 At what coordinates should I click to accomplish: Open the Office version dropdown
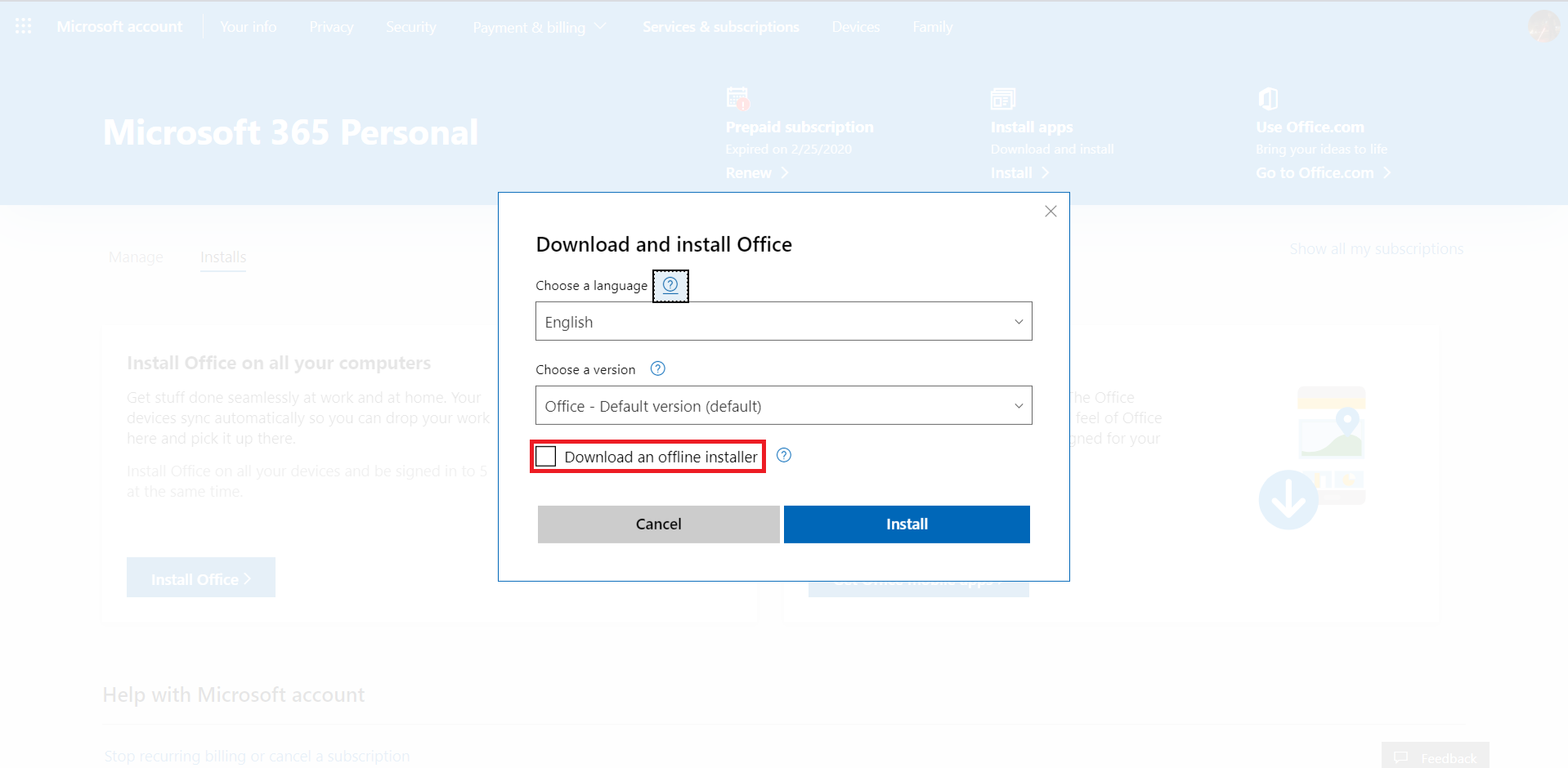[783, 405]
